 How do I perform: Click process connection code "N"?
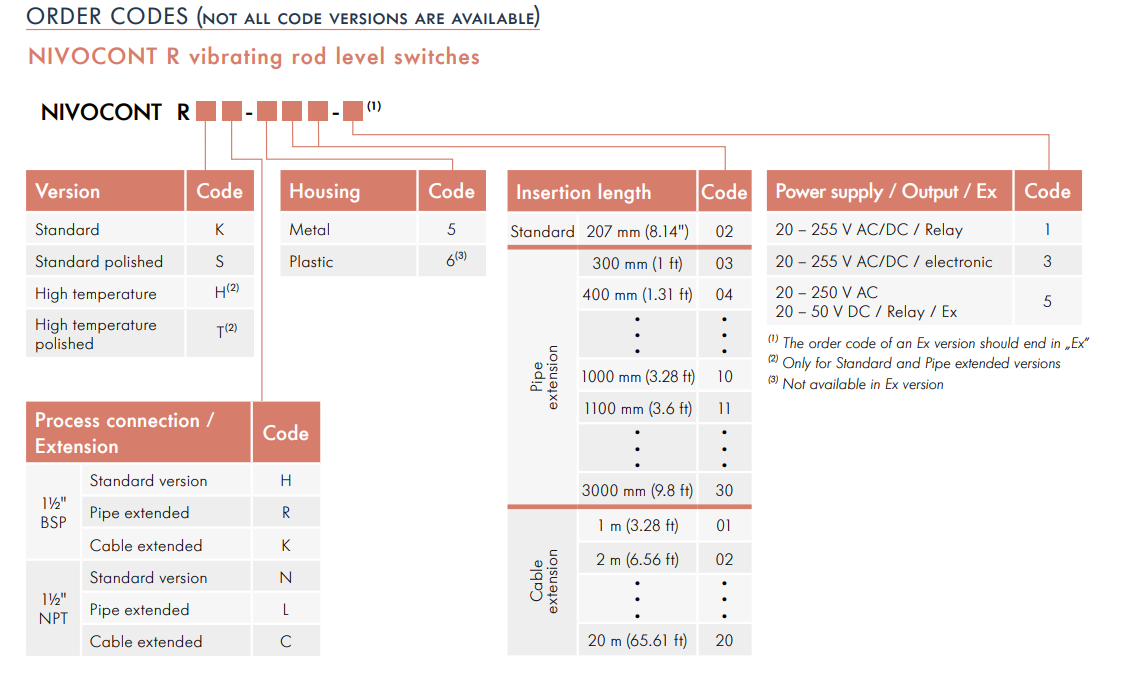point(286,577)
